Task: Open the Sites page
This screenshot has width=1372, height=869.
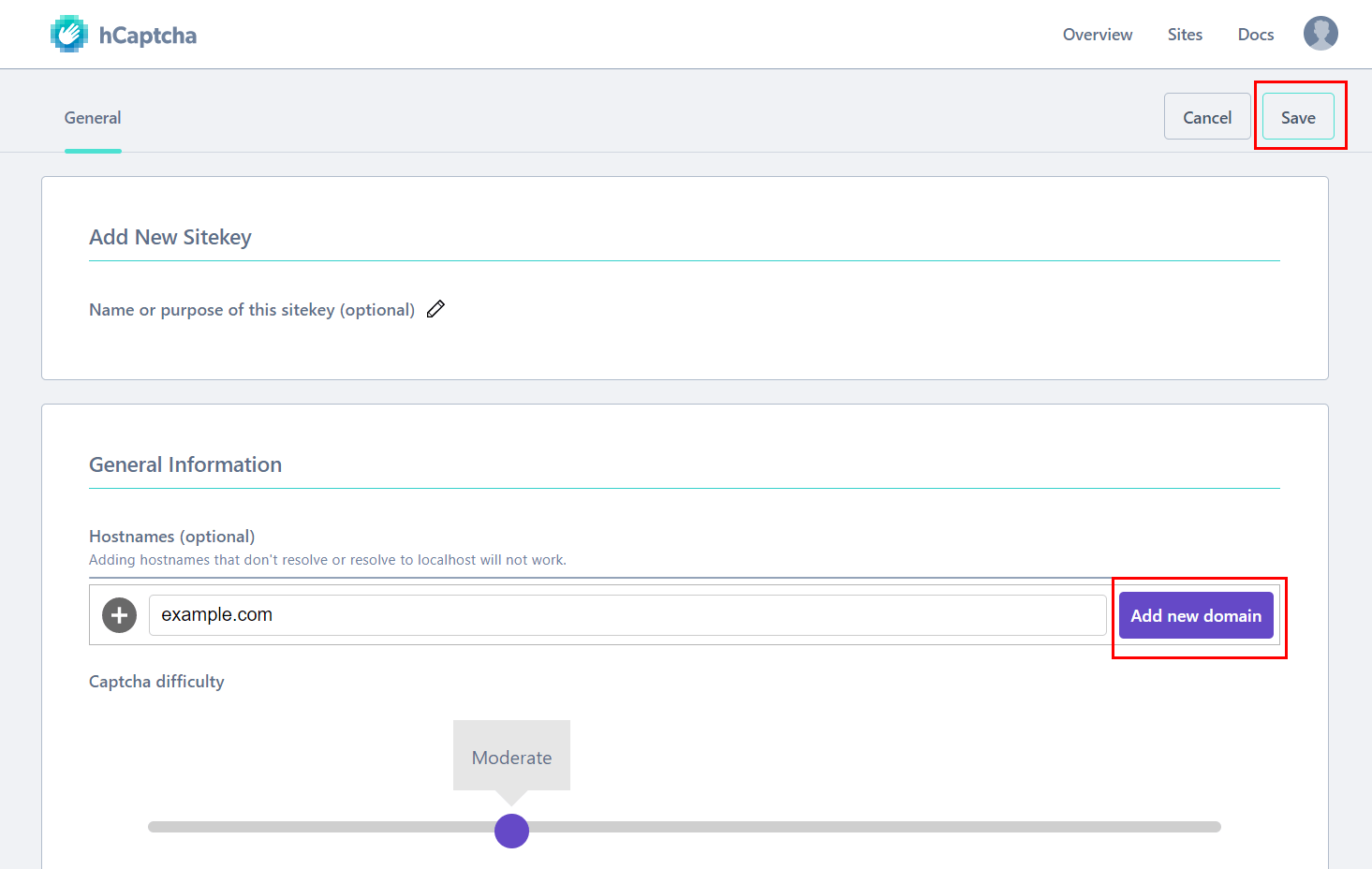Action: tap(1185, 34)
